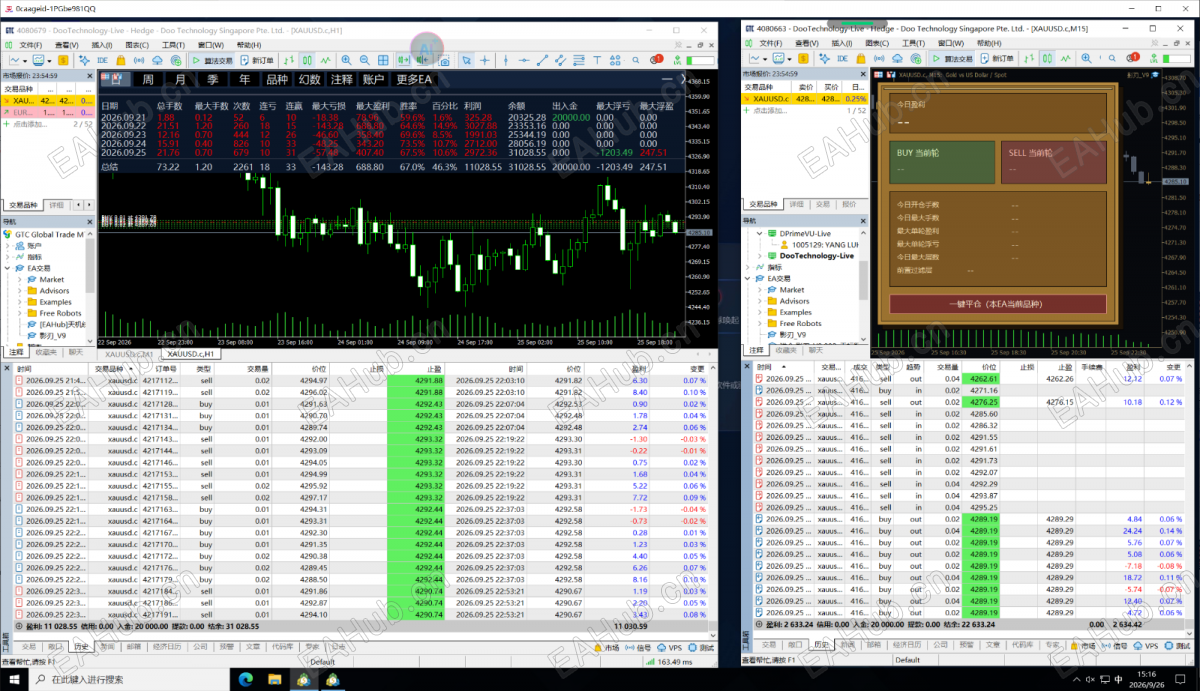Click the IDE icon in left window toolbar
The image size is (1200, 691).
pos(102,60)
